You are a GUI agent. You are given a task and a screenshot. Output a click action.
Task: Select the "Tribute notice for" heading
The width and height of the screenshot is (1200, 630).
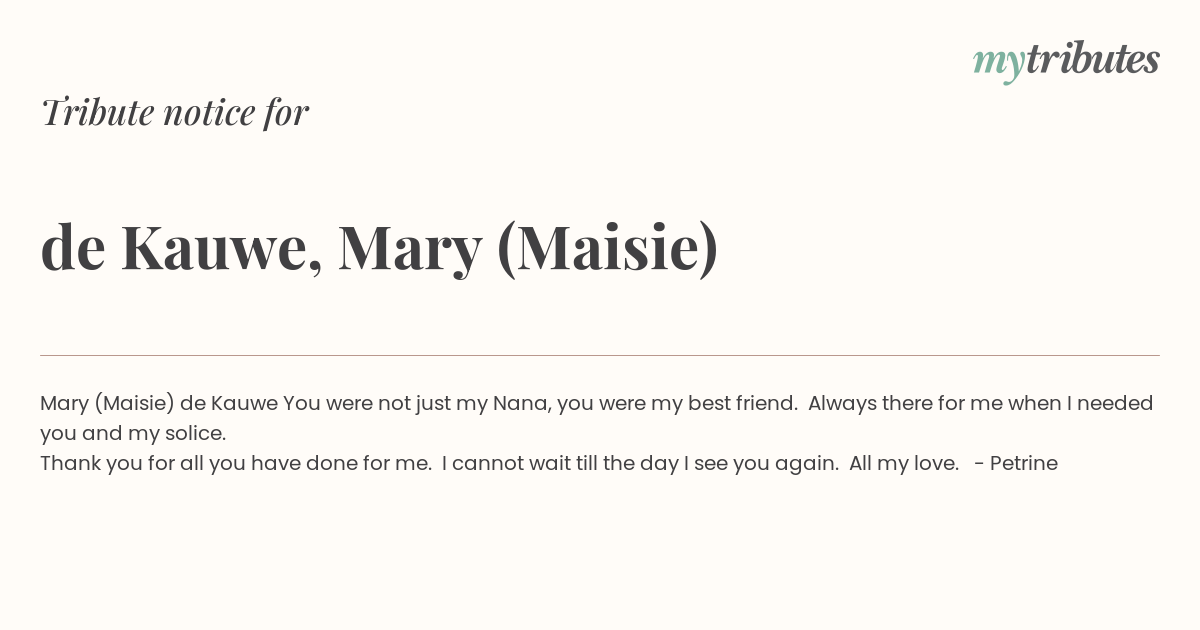click(x=174, y=112)
